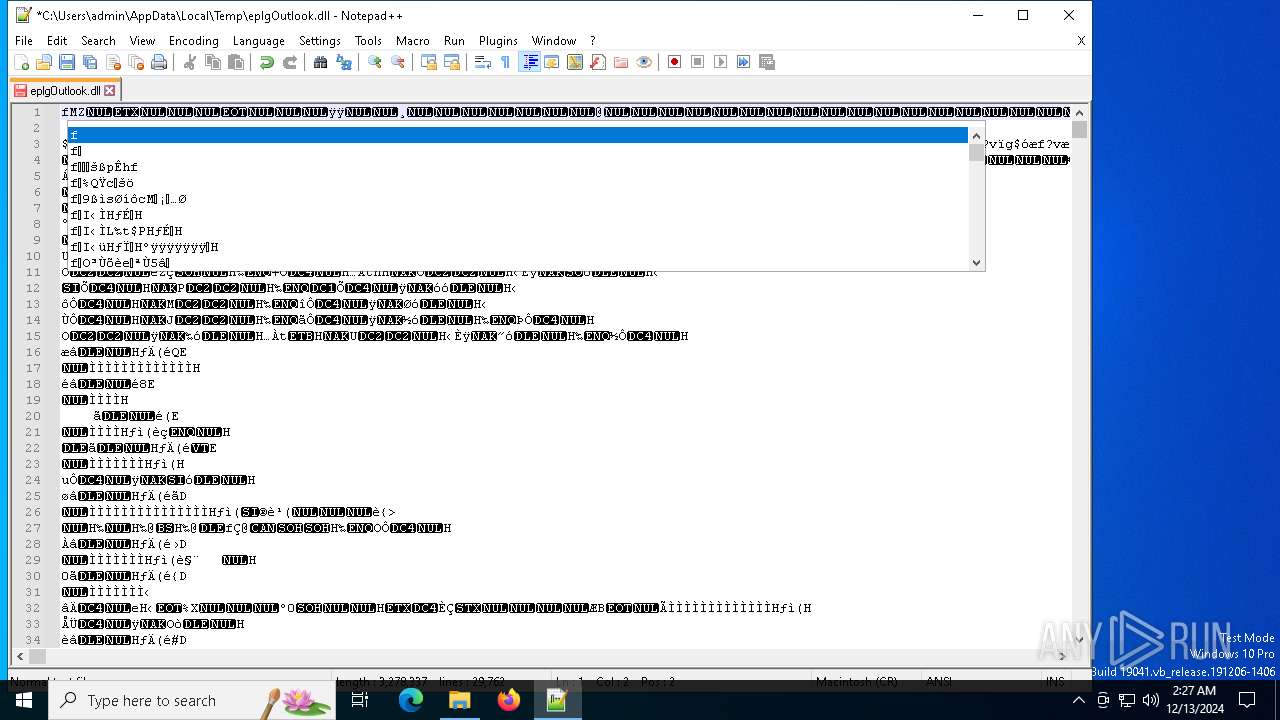Screen dimensions: 1280x720
Task: Click the Redo arrow icon
Action: coord(290,62)
